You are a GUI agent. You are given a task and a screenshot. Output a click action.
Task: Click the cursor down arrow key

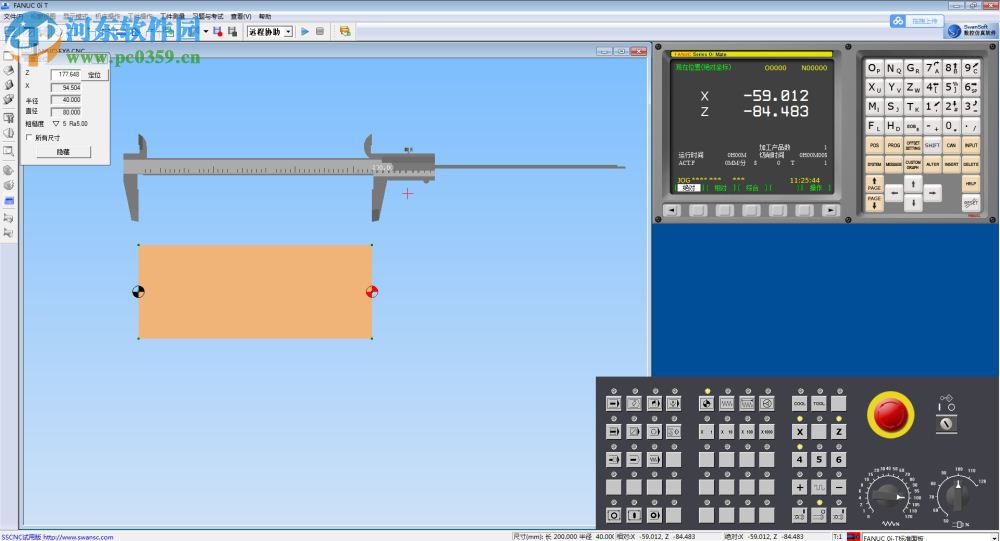913,203
